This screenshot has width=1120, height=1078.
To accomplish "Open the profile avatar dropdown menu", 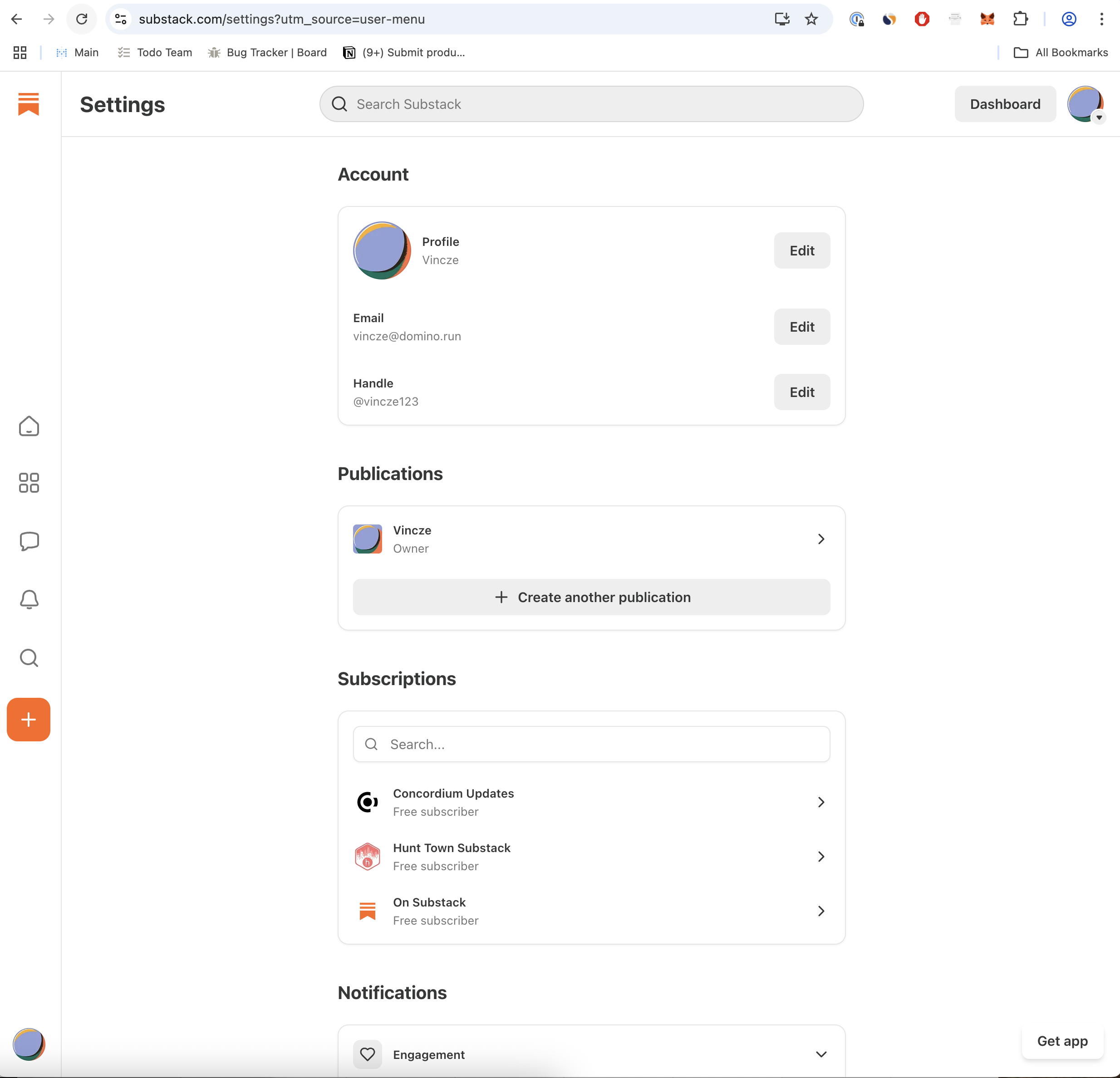I will [1085, 104].
